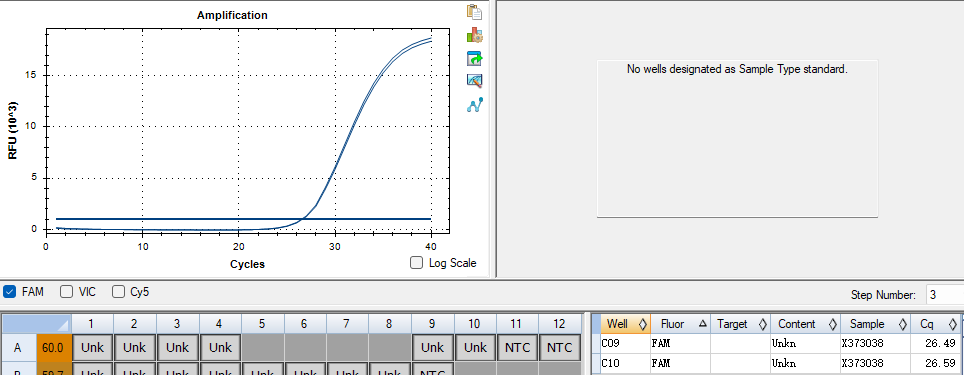
Task: Sort by the Well column header
Action: [626, 324]
